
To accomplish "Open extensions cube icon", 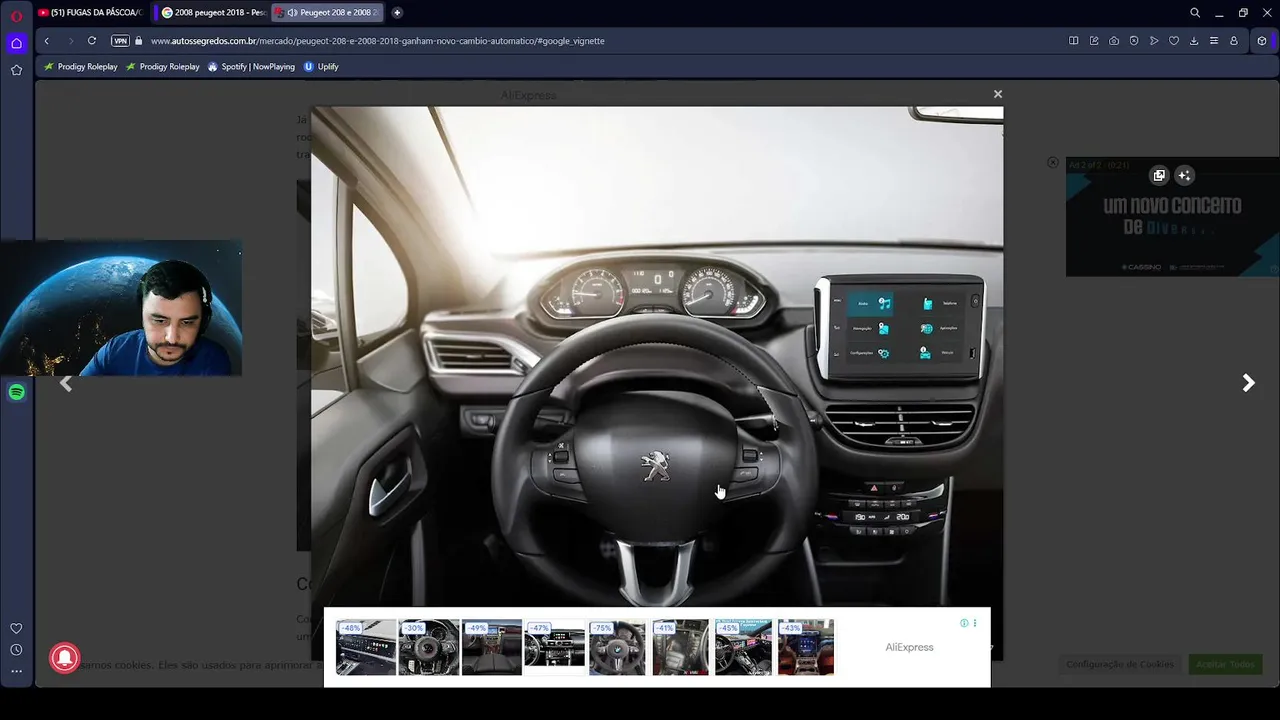I will [x=1262, y=41].
